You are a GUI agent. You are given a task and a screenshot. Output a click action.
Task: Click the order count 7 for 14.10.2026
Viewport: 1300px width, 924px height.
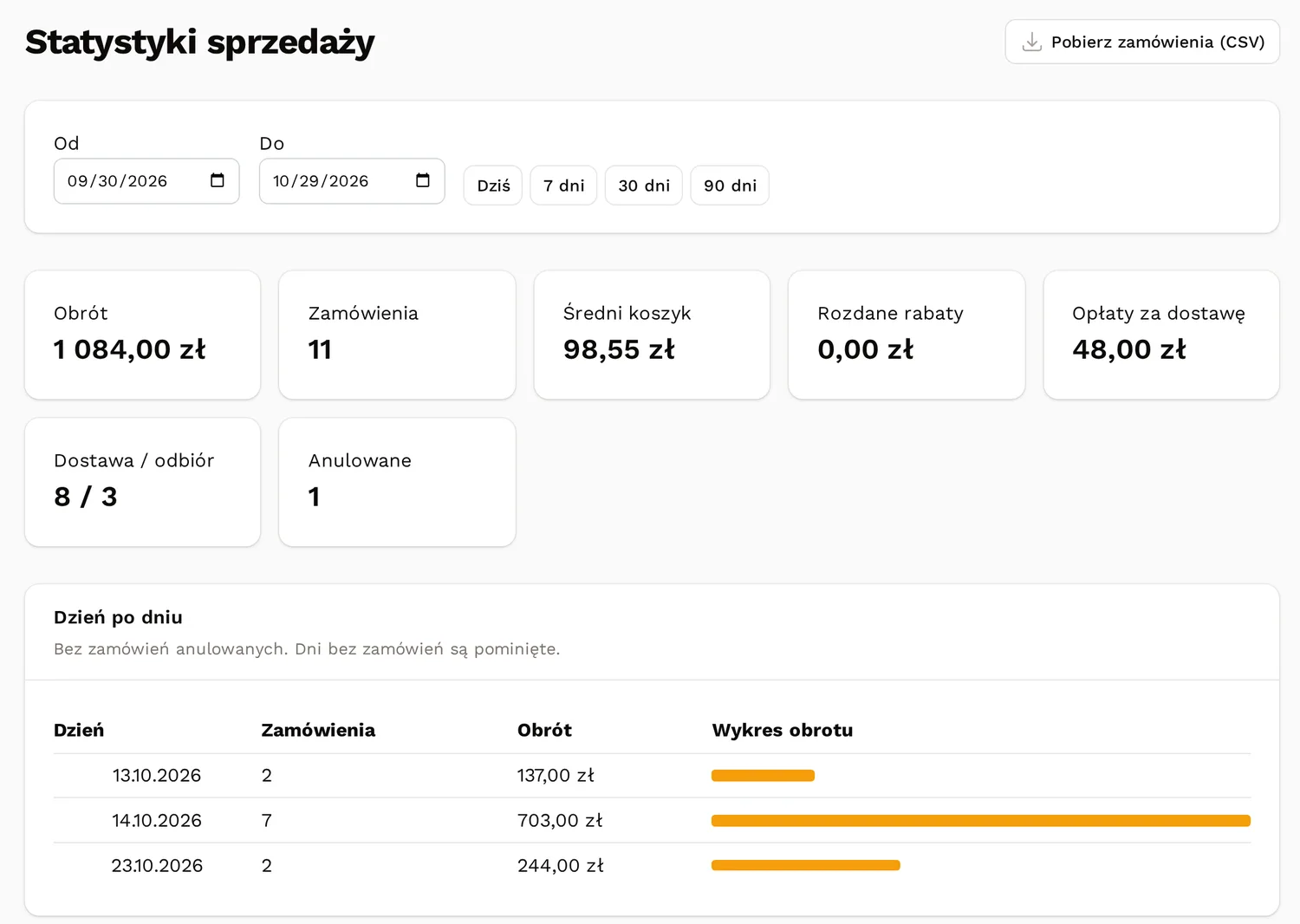(267, 821)
